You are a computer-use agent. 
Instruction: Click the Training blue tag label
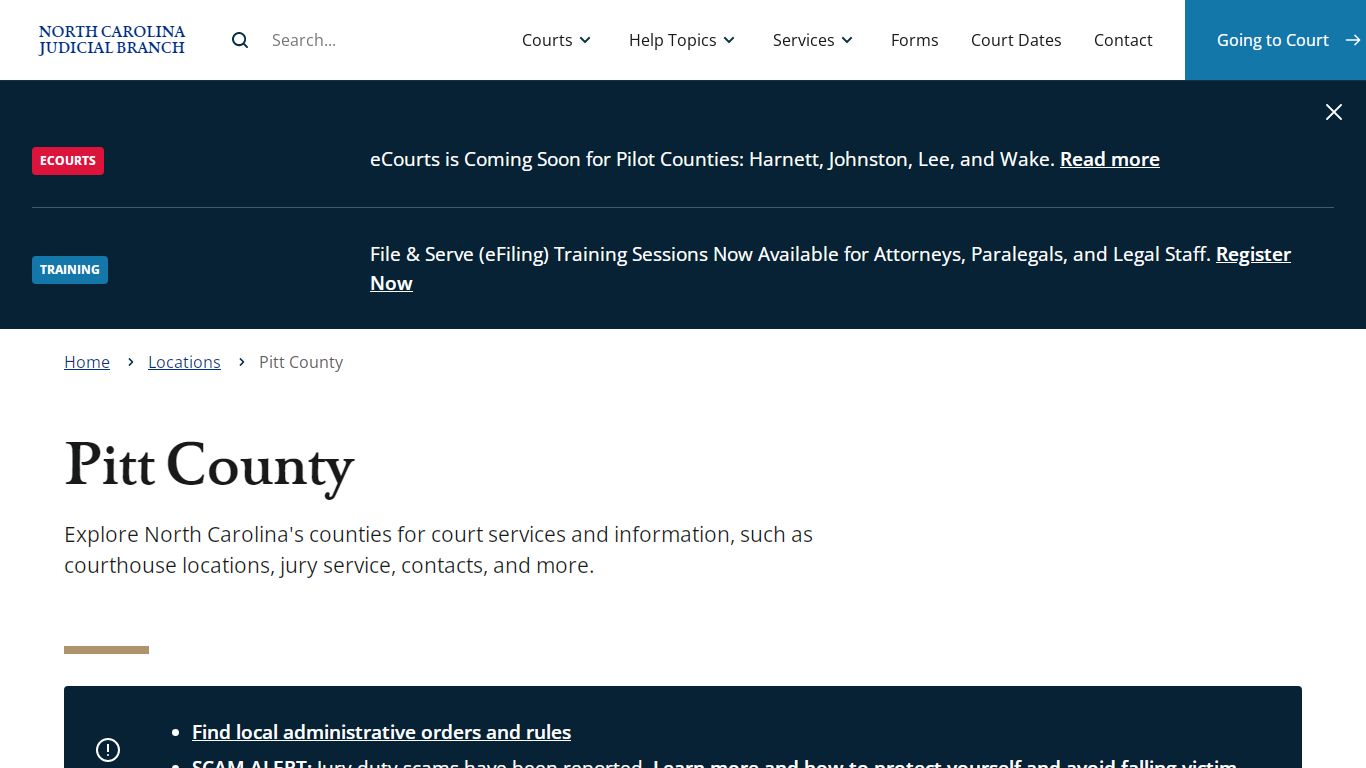click(70, 270)
